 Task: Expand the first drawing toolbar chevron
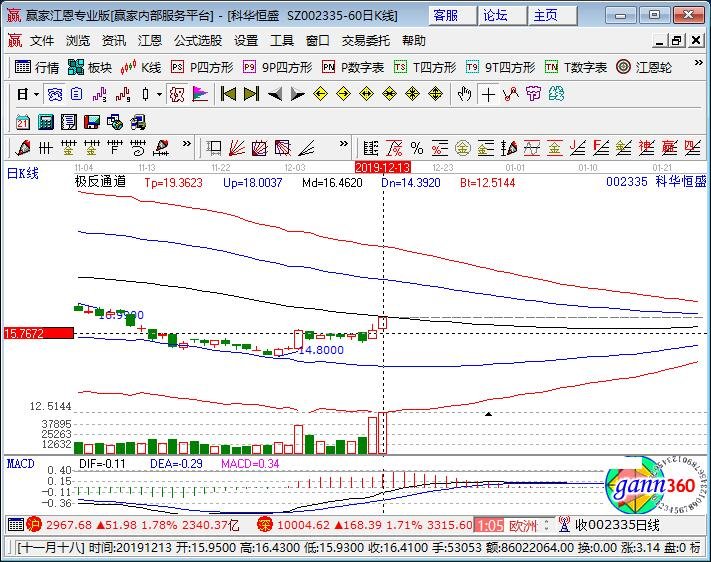click(186, 144)
